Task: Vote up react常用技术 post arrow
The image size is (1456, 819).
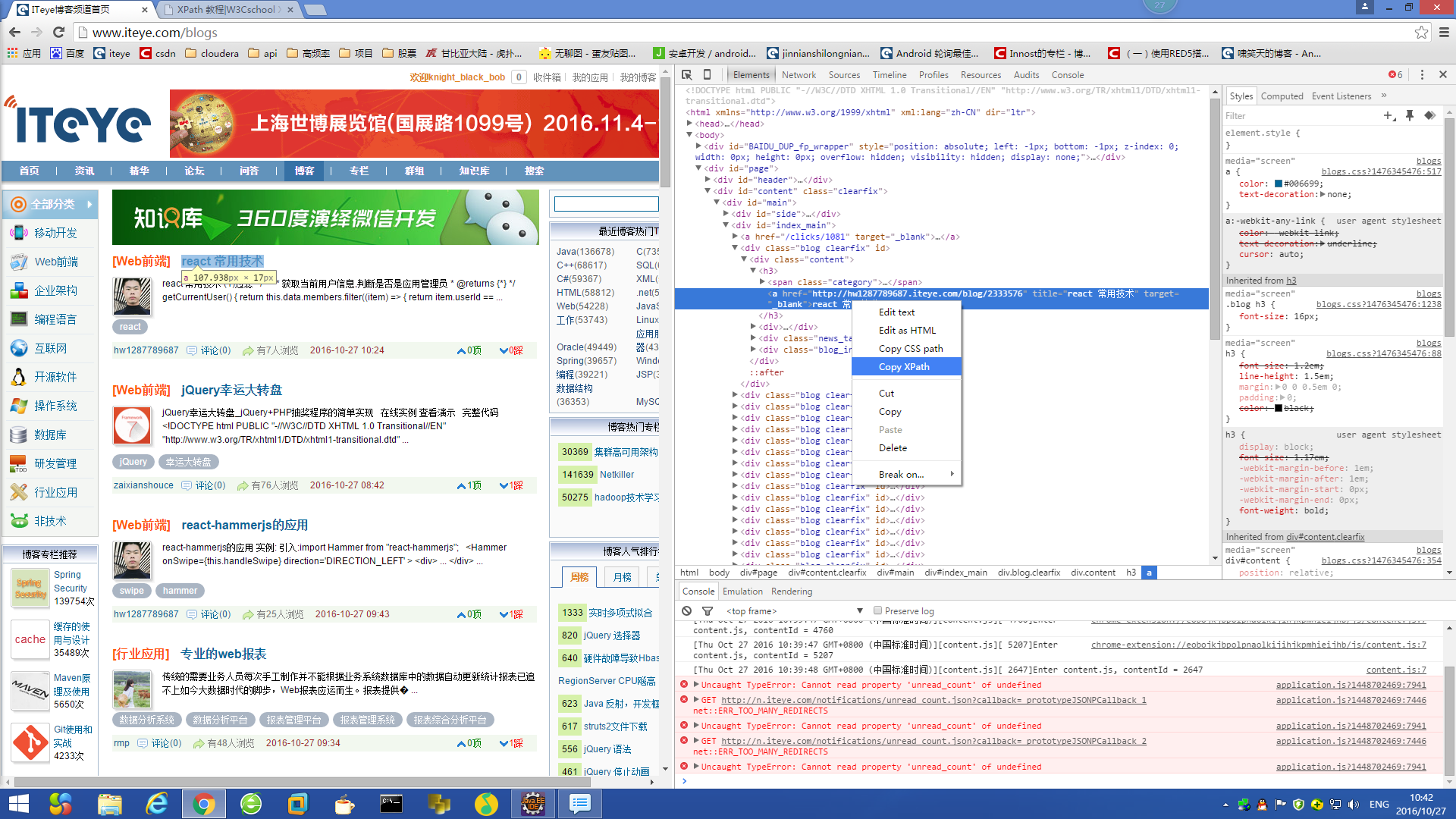Action: tap(461, 350)
